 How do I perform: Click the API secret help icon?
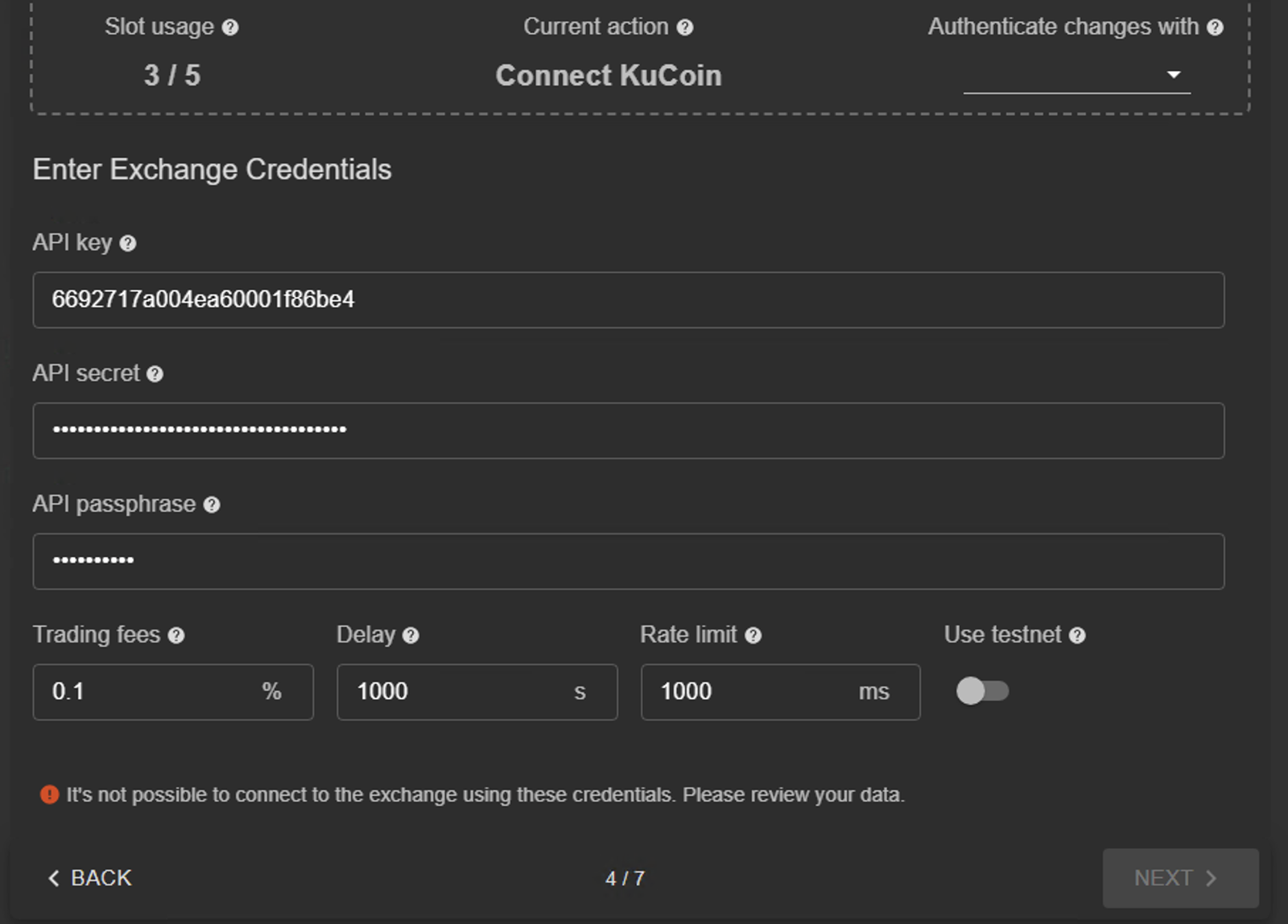[x=155, y=374]
